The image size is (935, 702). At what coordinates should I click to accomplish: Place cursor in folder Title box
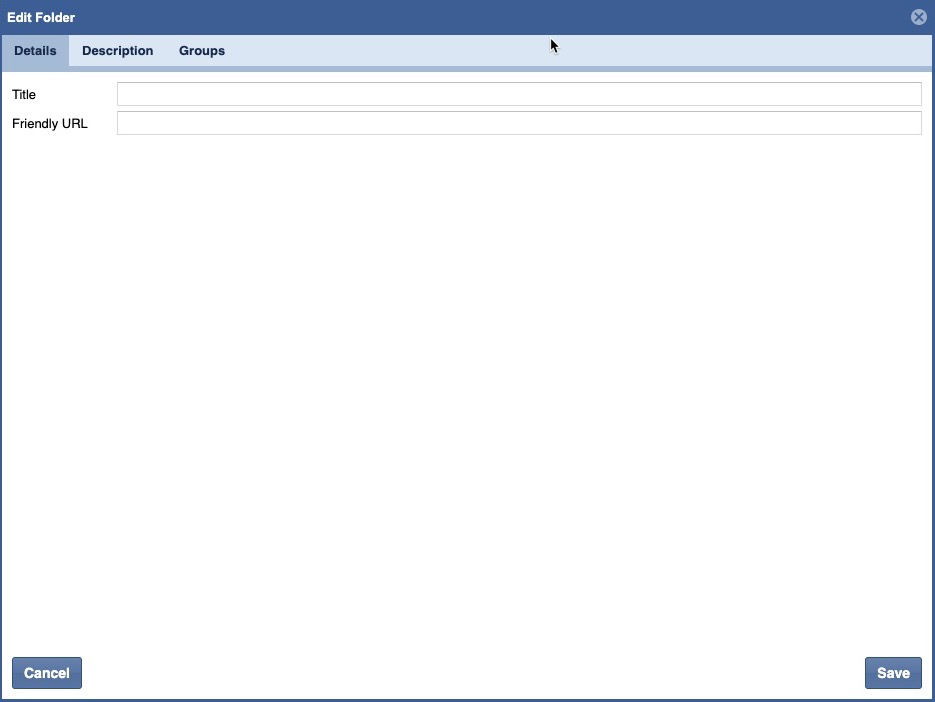point(518,94)
